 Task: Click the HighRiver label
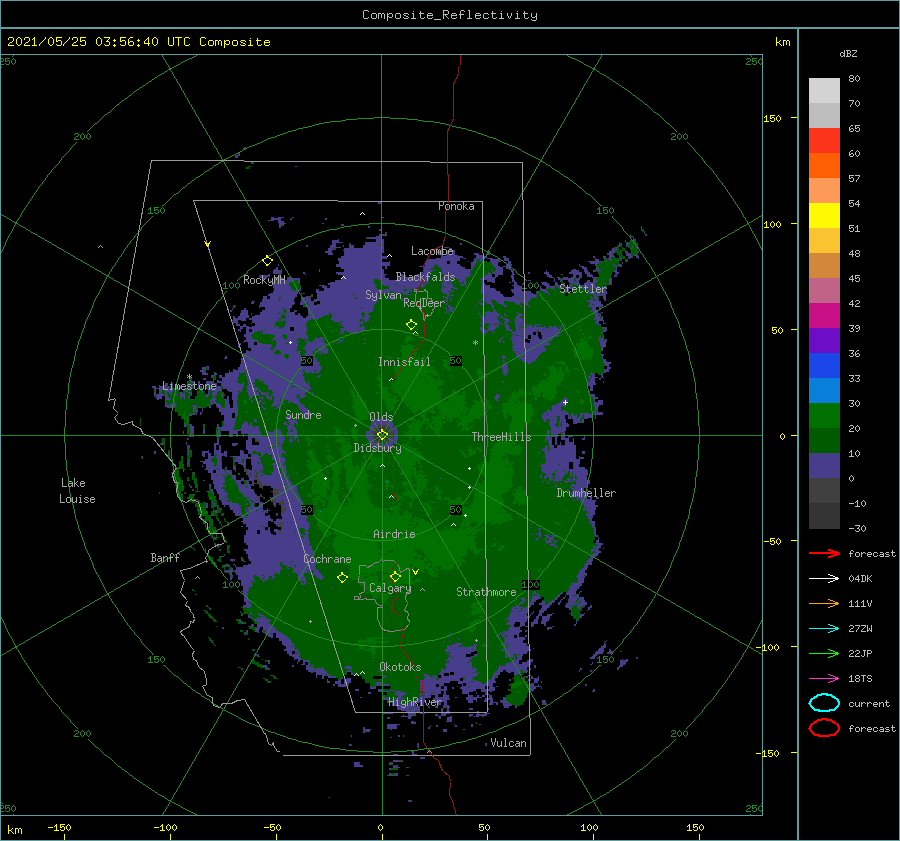click(415, 702)
